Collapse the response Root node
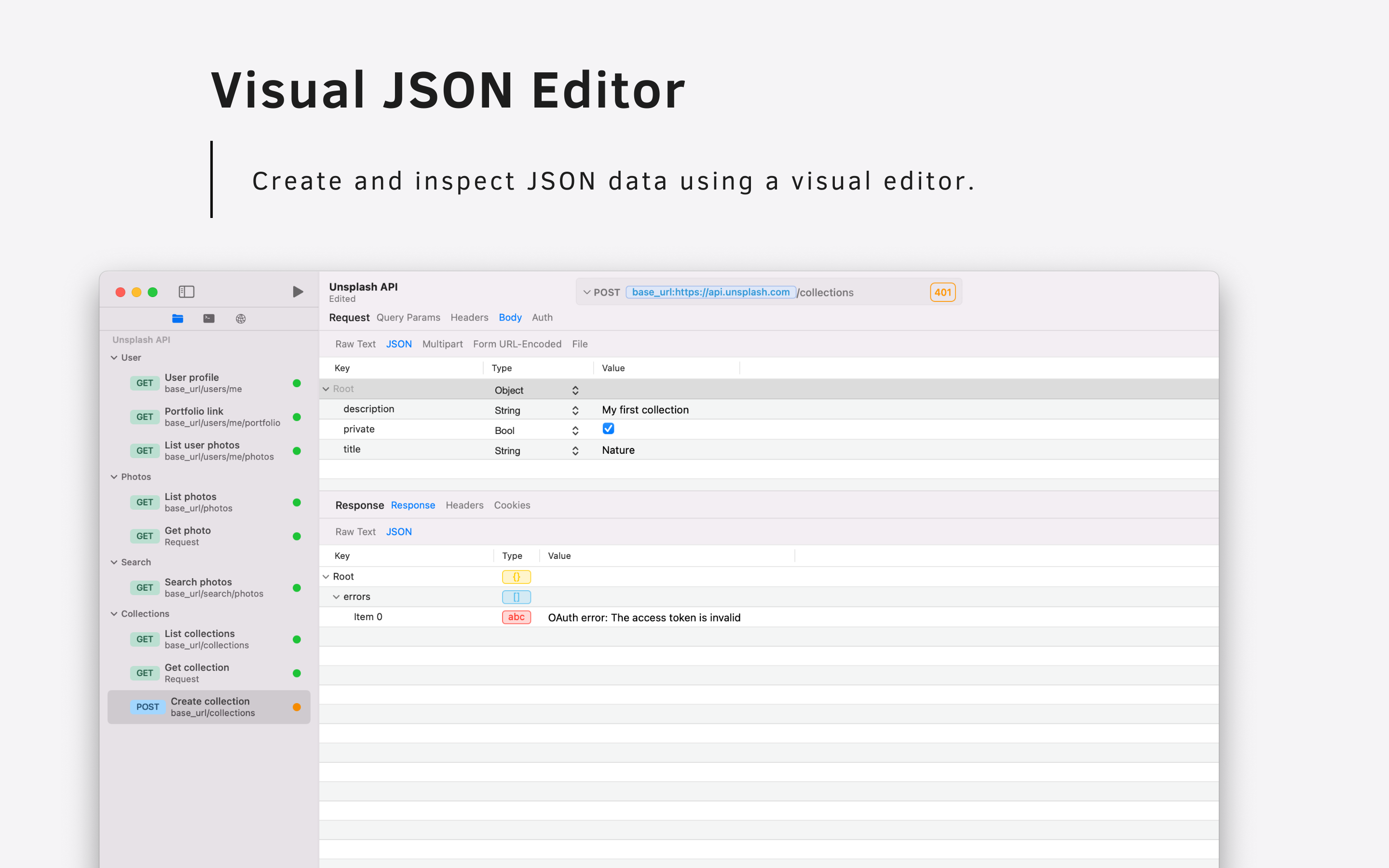Screen dimensions: 1389x868 click(x=326, y=576)
